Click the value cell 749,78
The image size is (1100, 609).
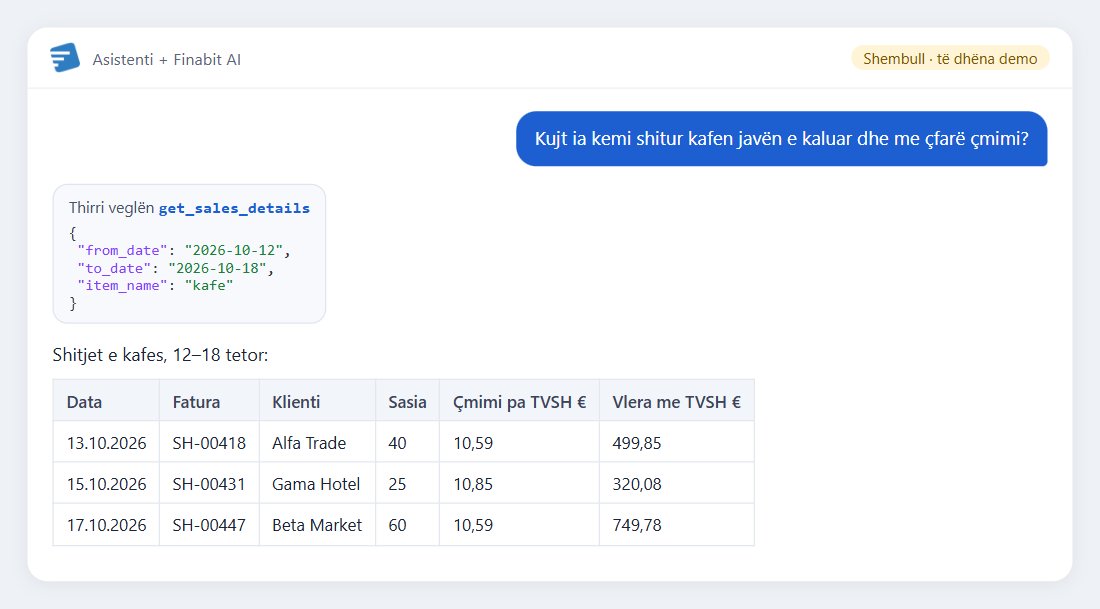677,525
